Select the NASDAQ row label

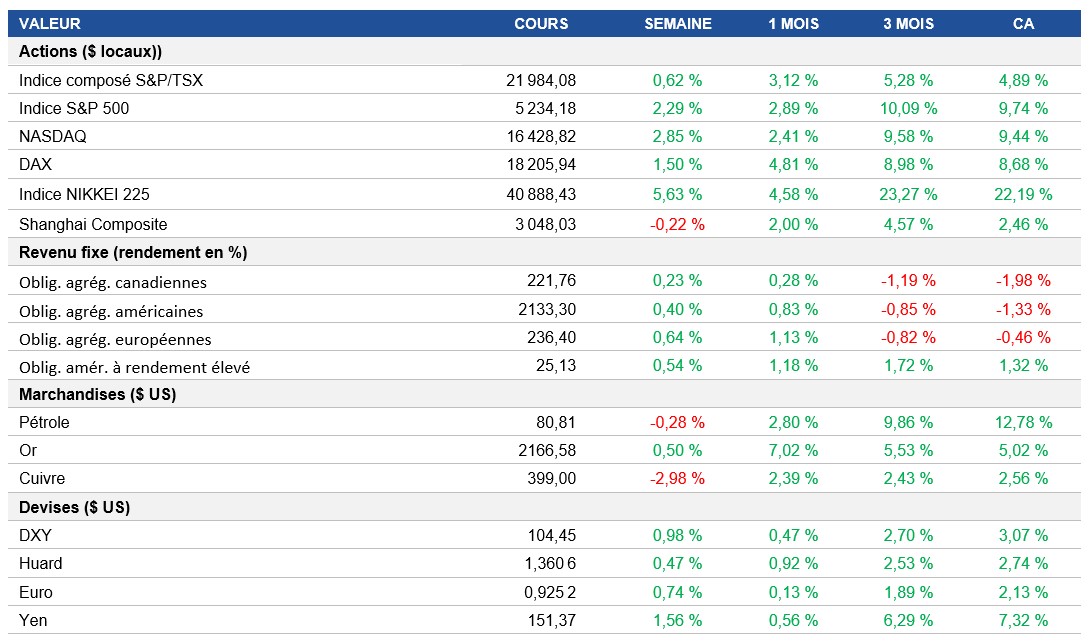tap(53, 136)
